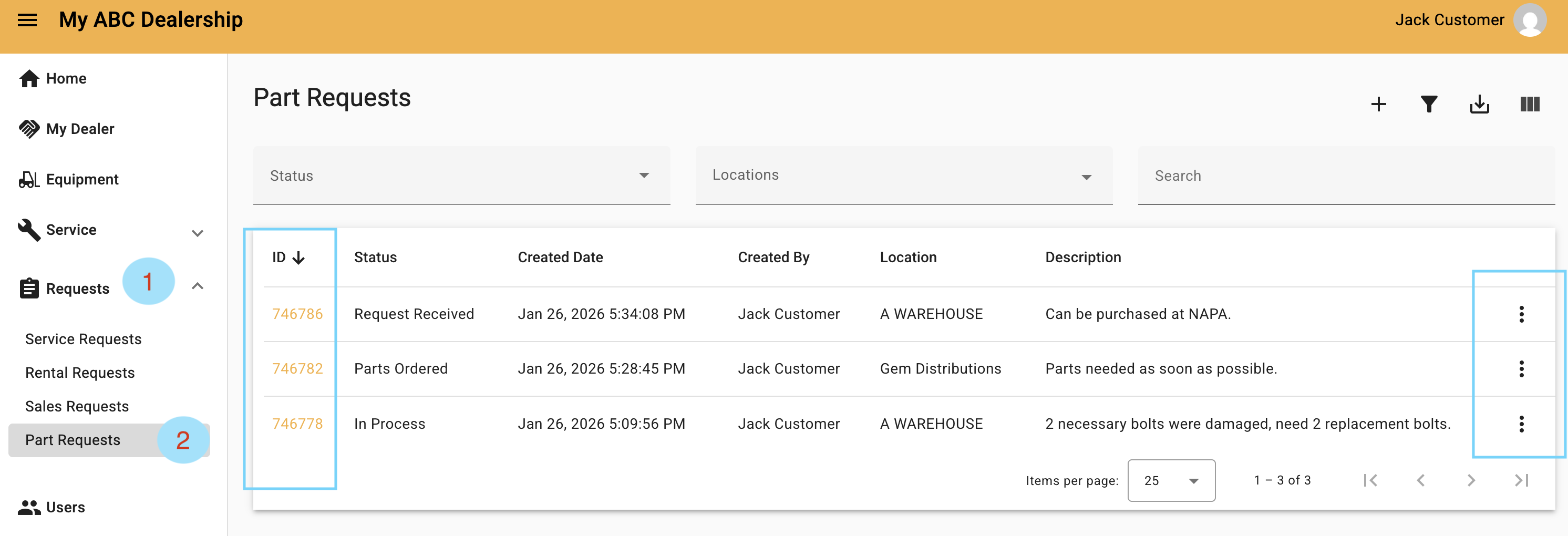Change the items per page dropdown
The width and height of the screenshot is (1568, 536).
[1171, 481]
